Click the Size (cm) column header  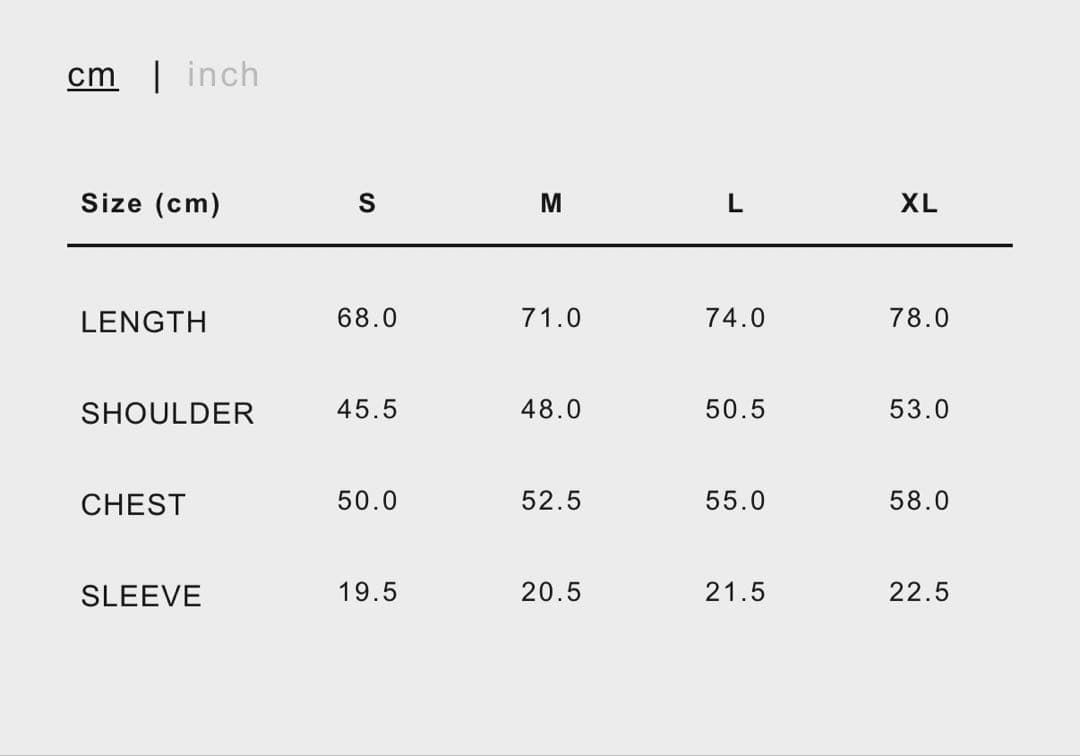tap(151, 204)
